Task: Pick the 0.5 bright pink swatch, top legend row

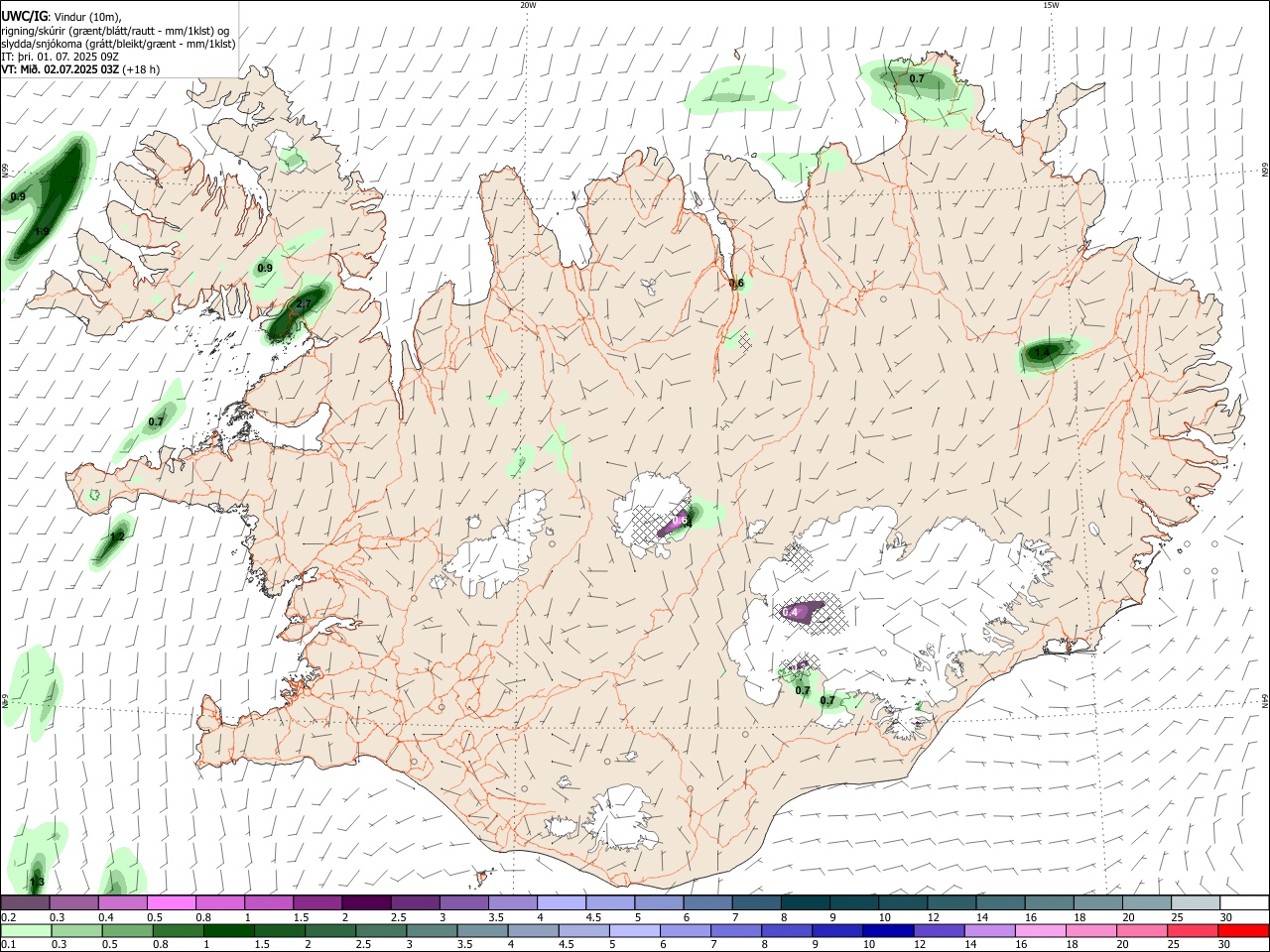Action: pyautogui.click(x=171, y=903)
